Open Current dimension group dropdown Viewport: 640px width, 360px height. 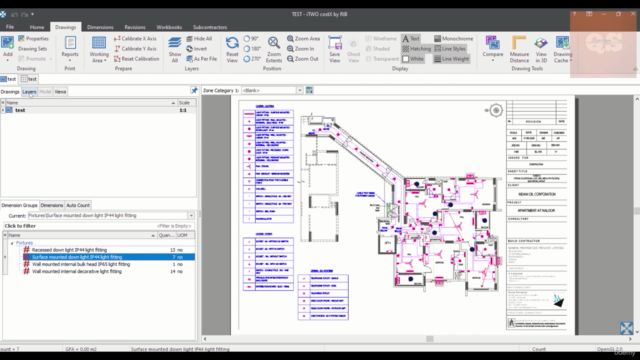[191, 216]
